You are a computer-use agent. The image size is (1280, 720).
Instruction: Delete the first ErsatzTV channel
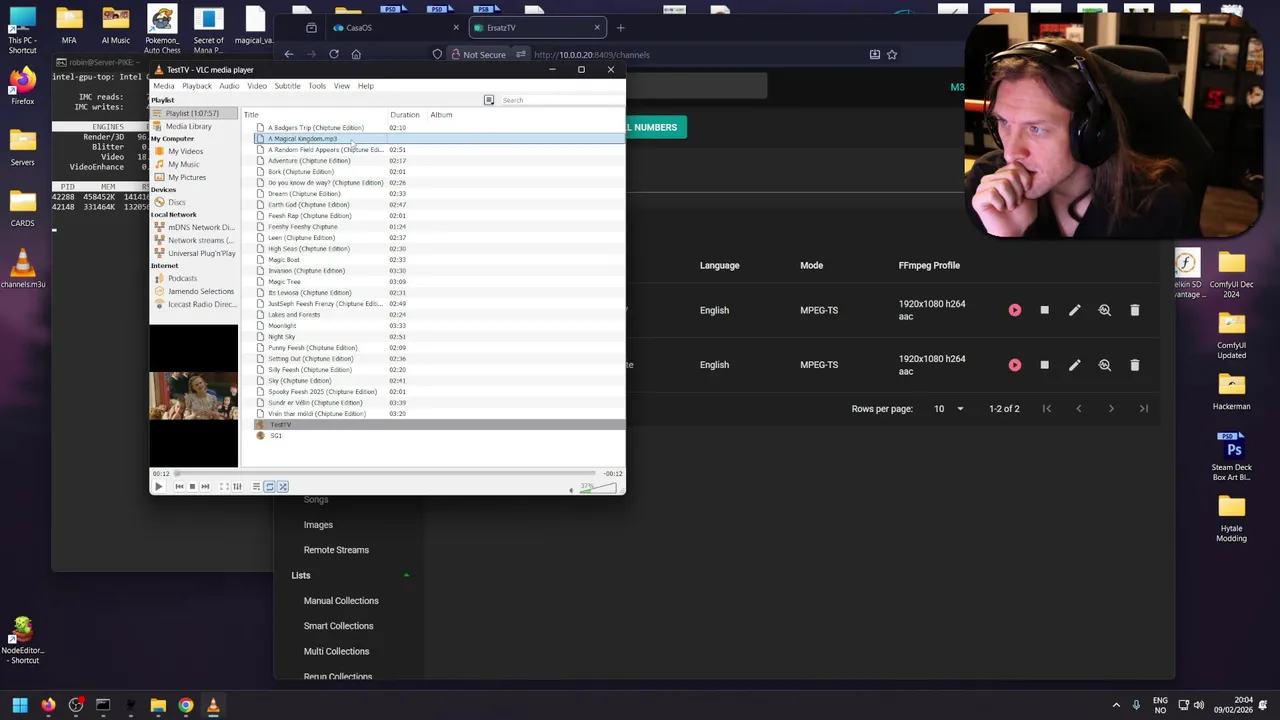[x=1135, y=310]
